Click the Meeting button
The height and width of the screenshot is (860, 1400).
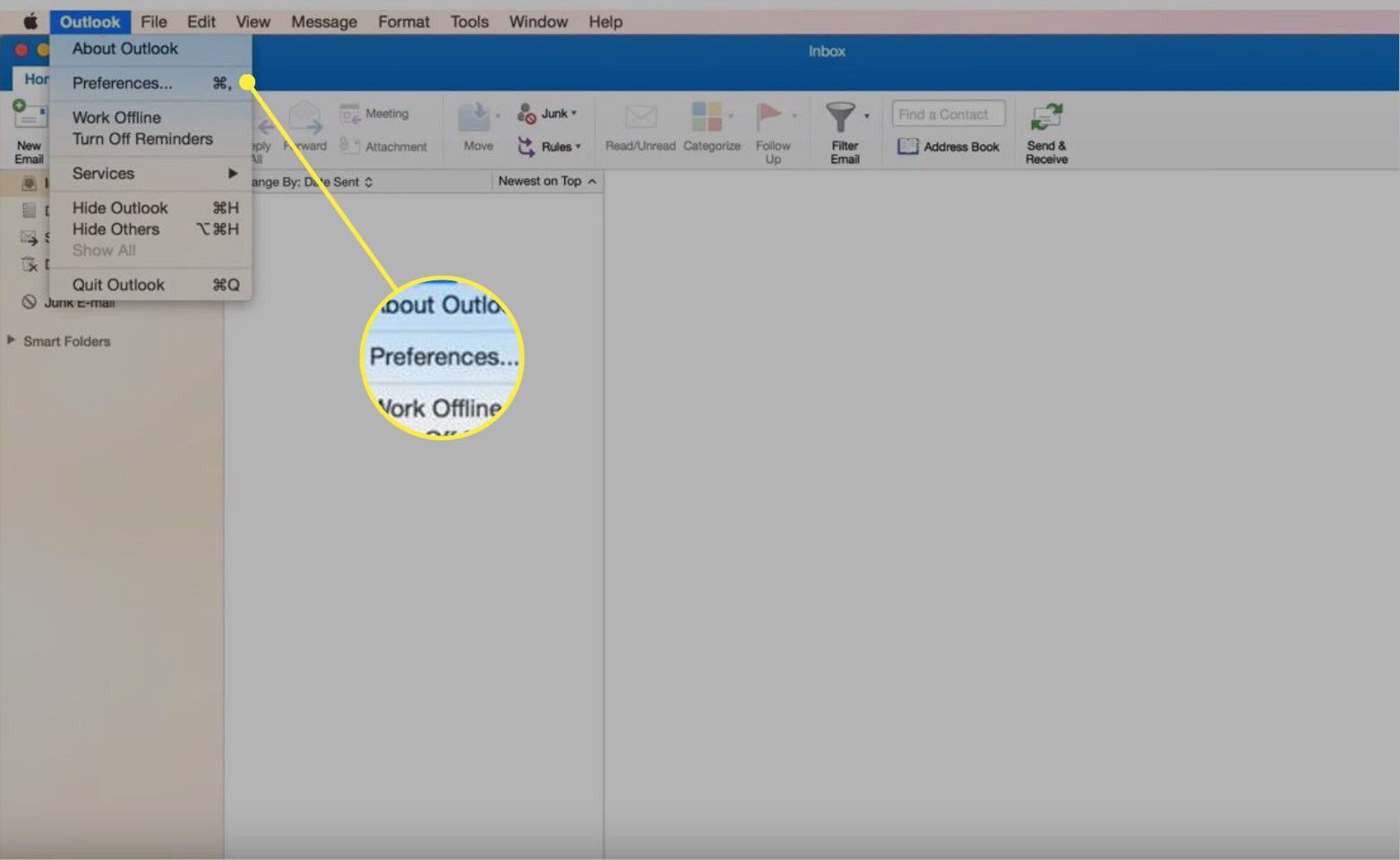[374, 114]
